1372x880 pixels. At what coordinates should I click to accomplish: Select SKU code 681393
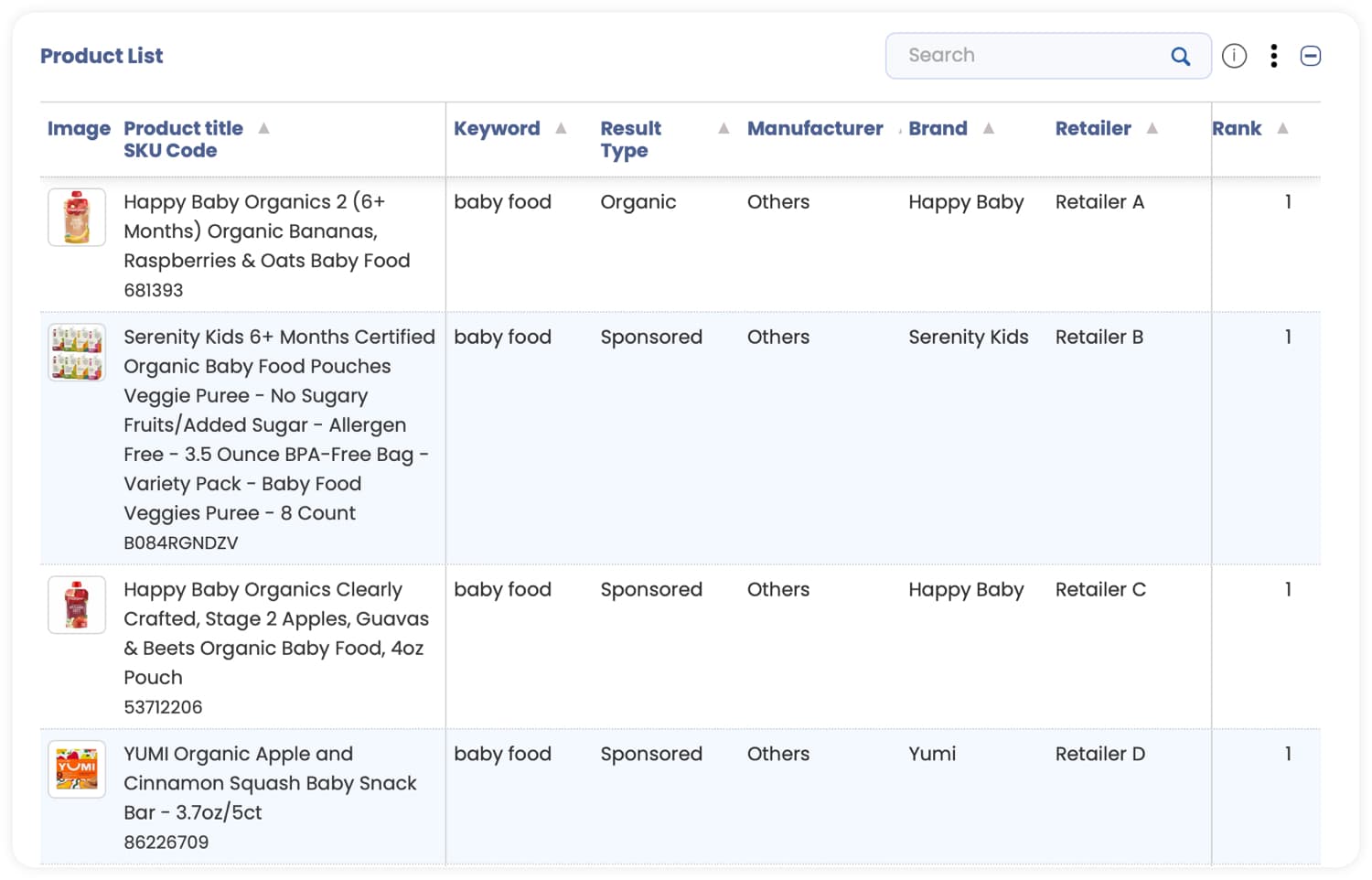(x=154, y=291)
